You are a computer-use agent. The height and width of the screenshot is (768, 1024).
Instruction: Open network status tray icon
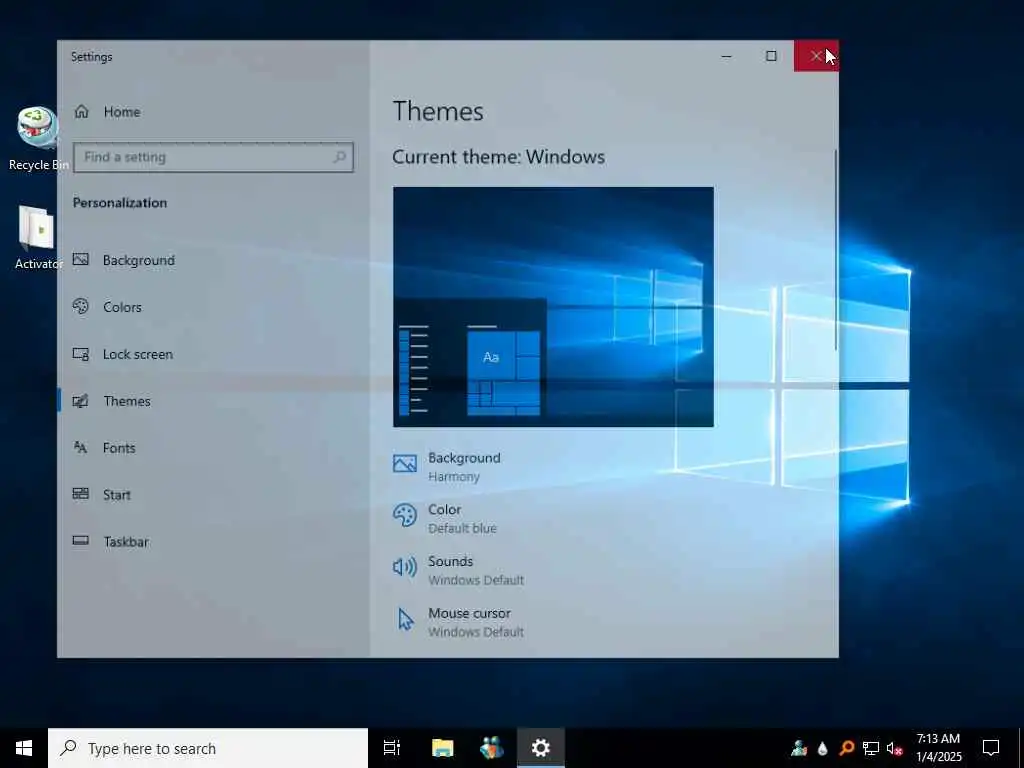point(871,748)
